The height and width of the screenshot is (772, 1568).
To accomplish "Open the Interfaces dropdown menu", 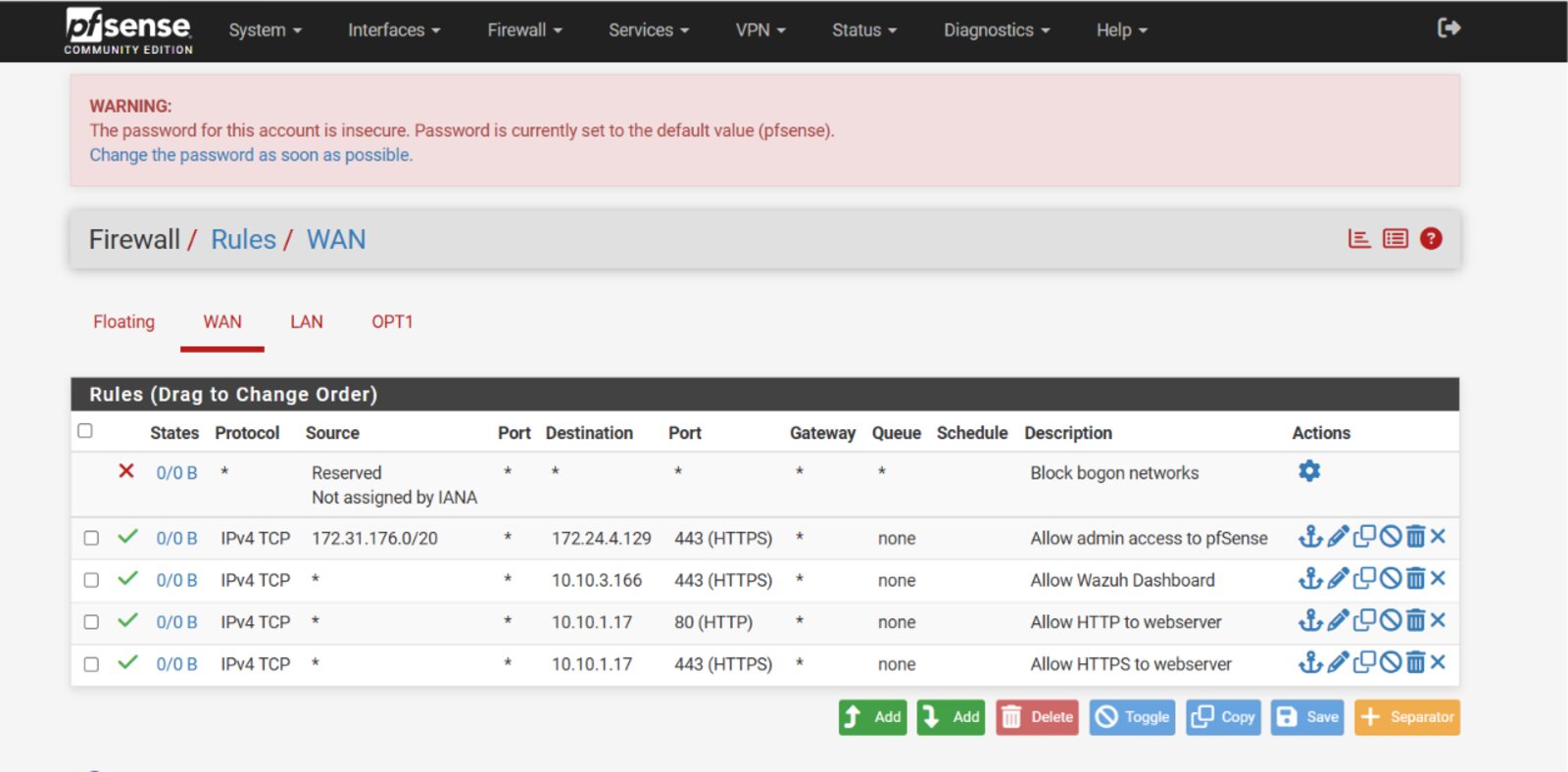I will coord(394,30).
